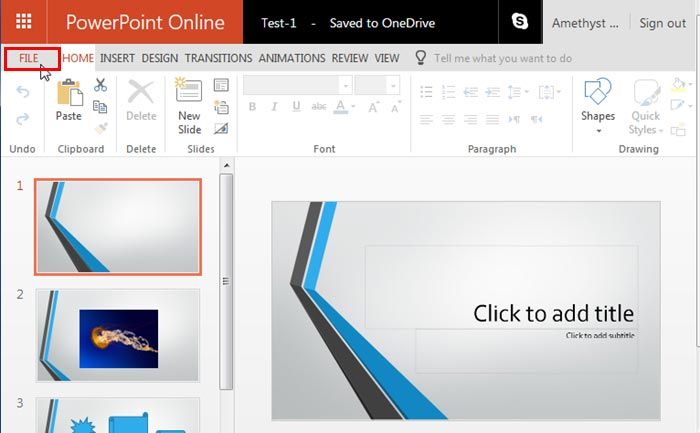Click the Skype icon in header
Screen dimensions: 700x433
pyautogui.click(x=520, y=21)
